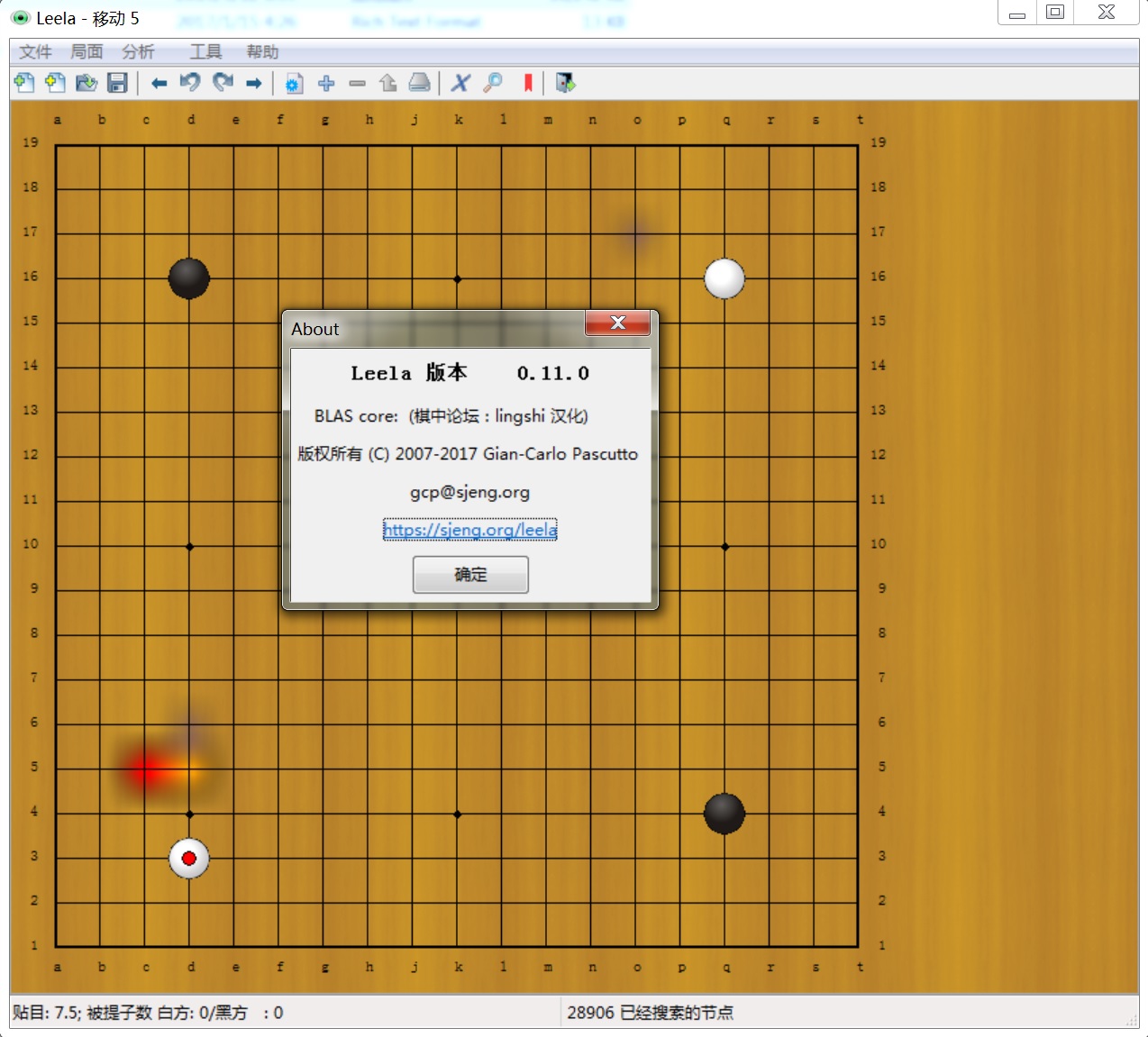Click the 28906 已经搜索的节点 status text
The image size is (1148, 1037).
click(650, 1013)
